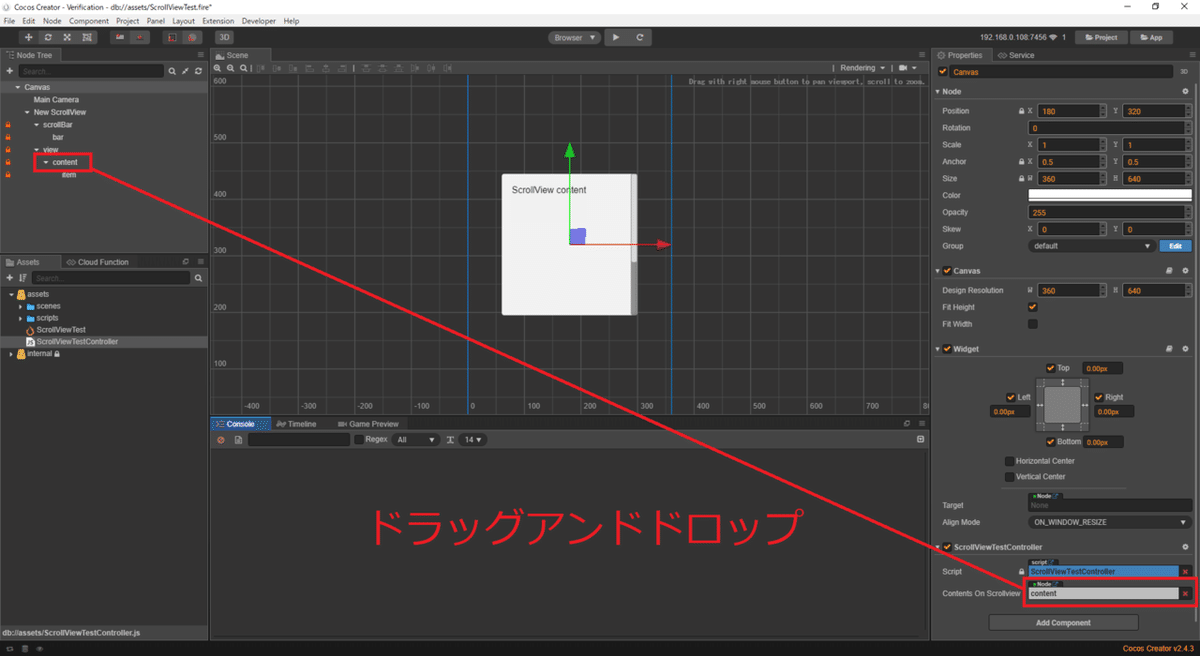Viewport: 1200px width, 656px height.
Task: Uncheck the Widget Top alignment checkbox
Action: coord(1050,368)
